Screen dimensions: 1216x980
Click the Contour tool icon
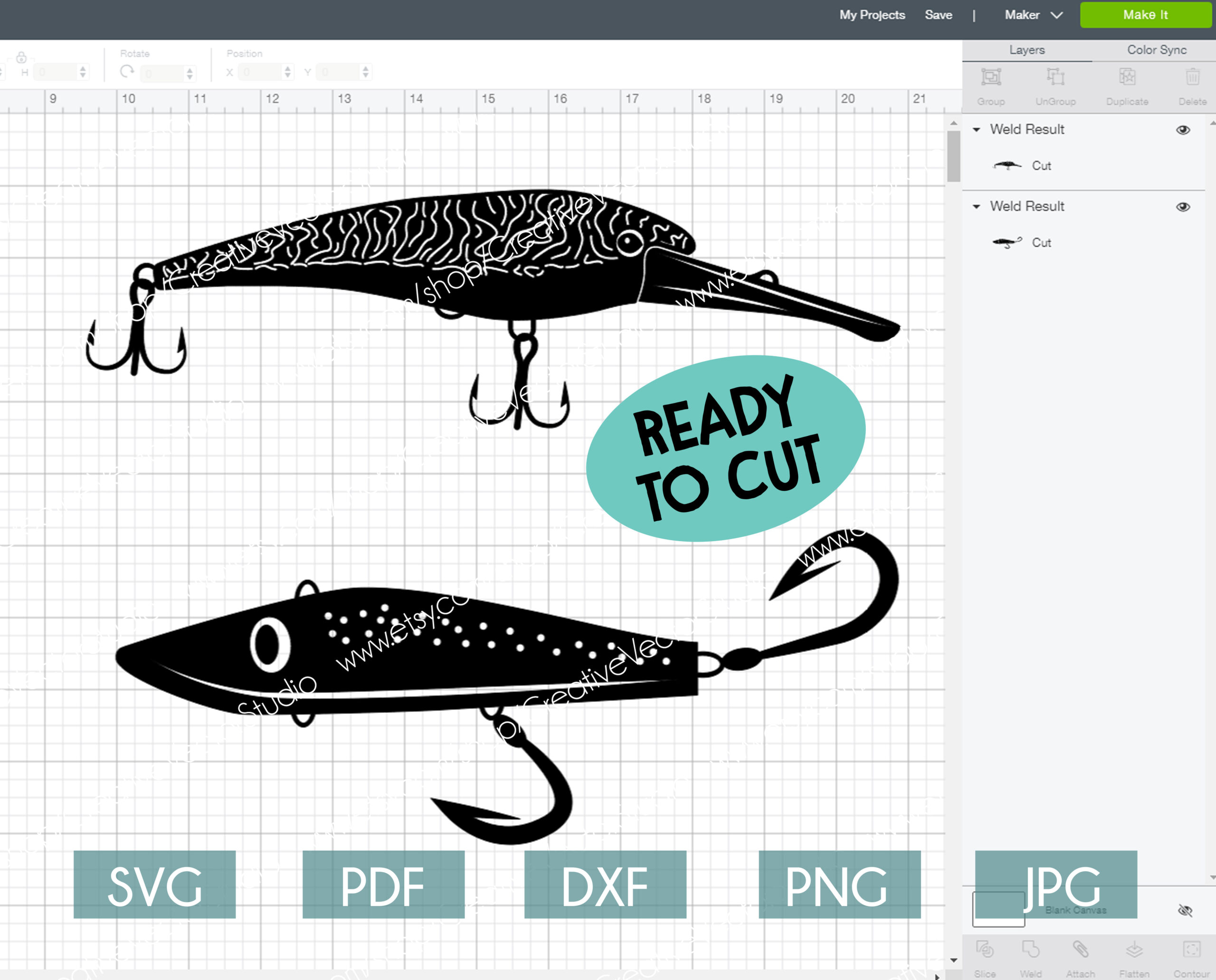1192,950
